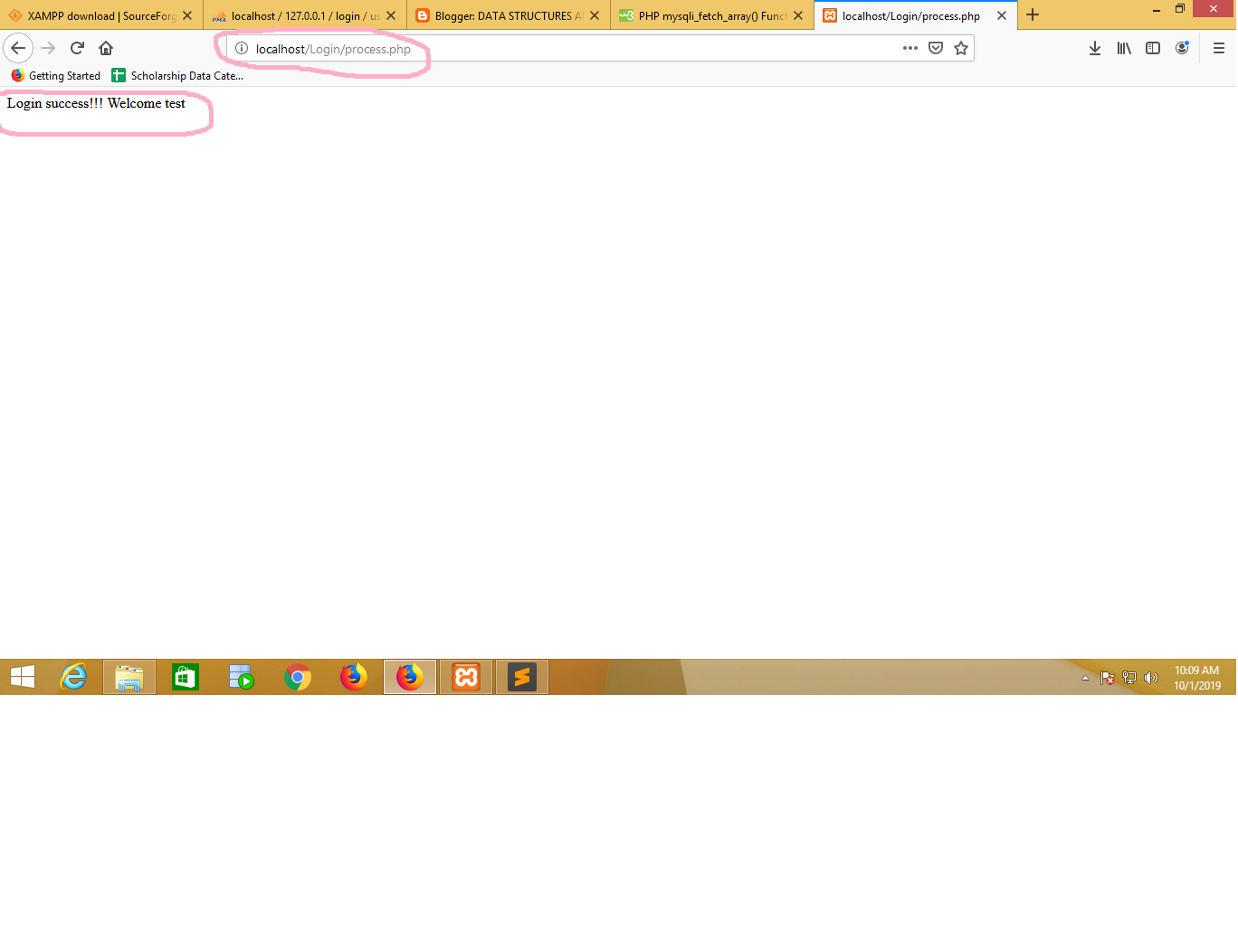1238x952 pixels.
Task: Open the Getting Started bookmark
Action: point(54,75)
